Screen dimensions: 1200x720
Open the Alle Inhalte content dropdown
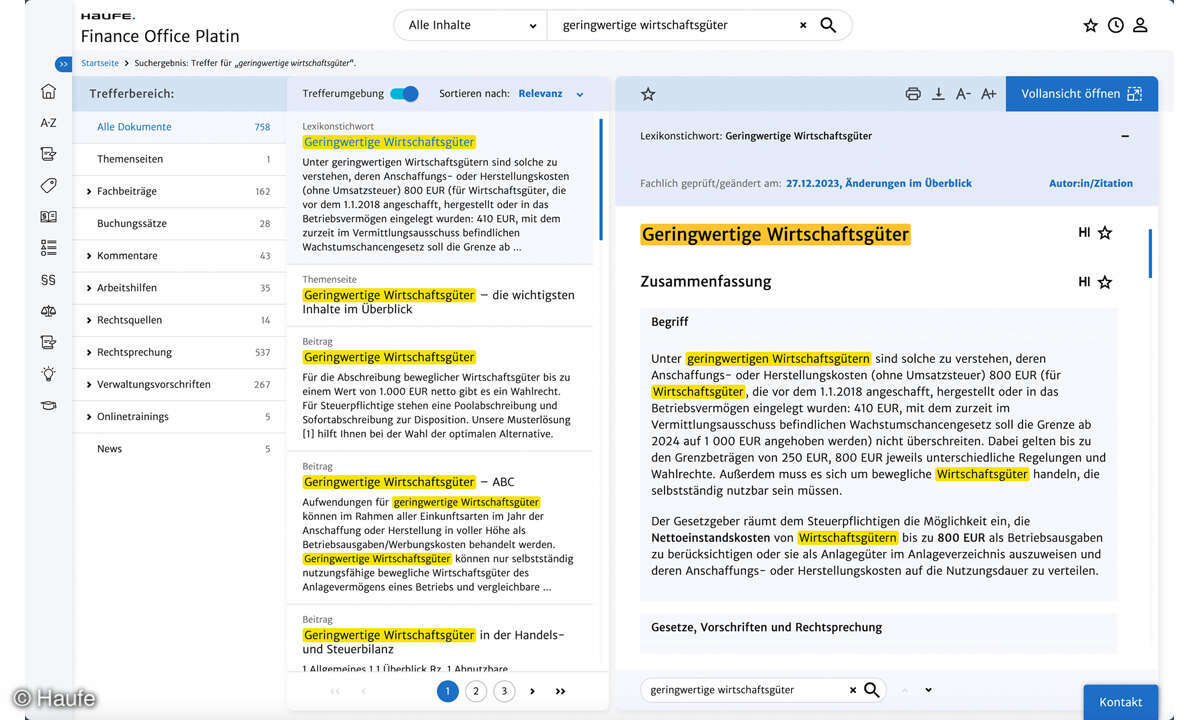click(471, 25)
